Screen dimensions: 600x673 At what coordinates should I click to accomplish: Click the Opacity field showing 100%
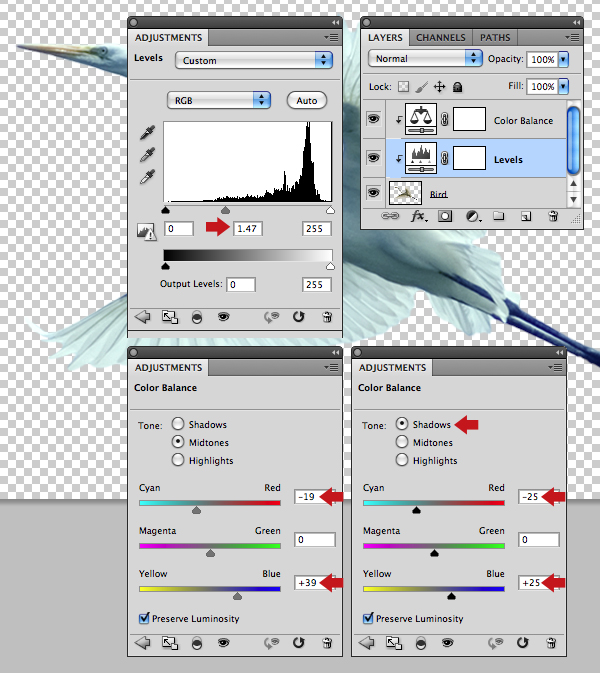tap(542, 59)
